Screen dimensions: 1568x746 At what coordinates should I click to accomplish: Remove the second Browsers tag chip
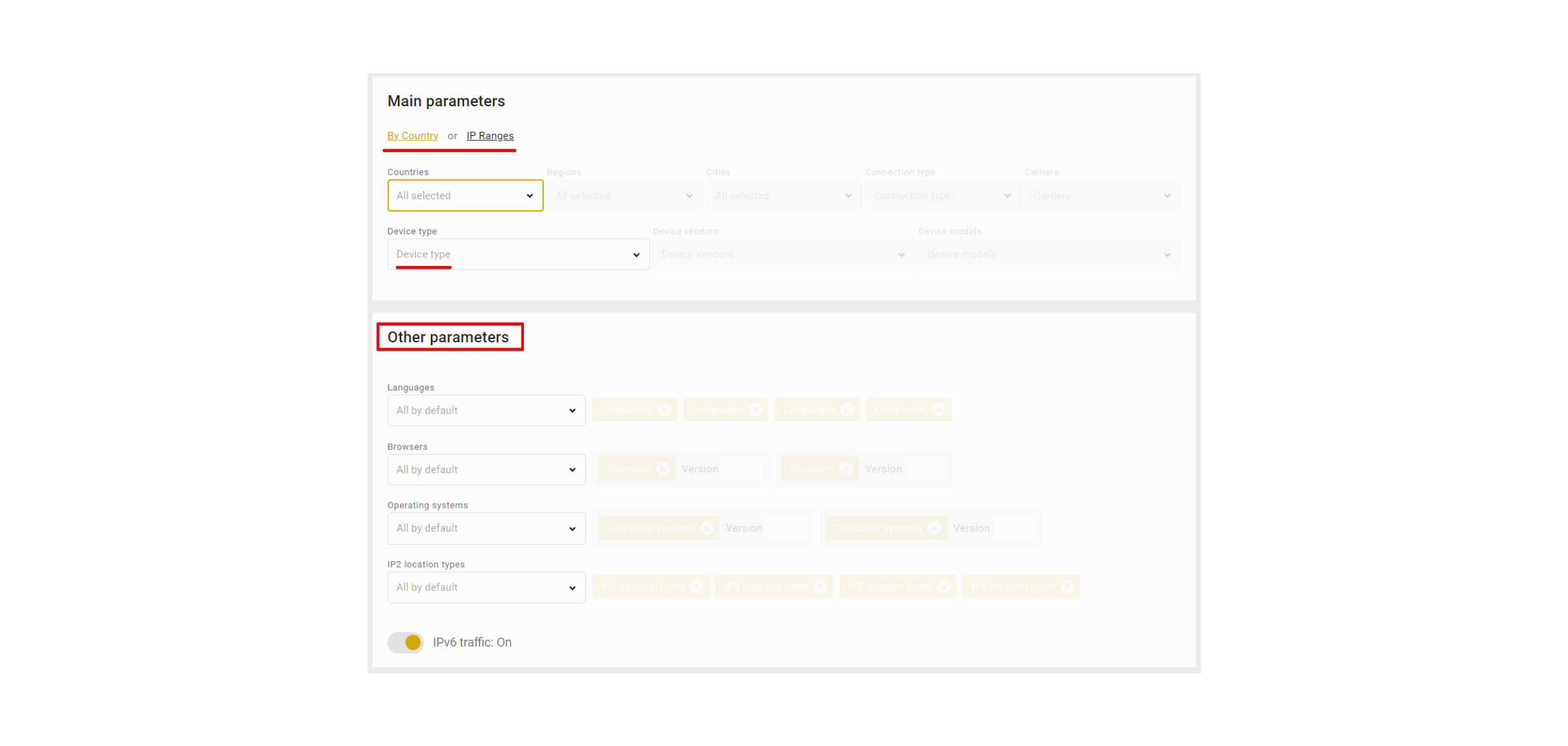point(846,469)
